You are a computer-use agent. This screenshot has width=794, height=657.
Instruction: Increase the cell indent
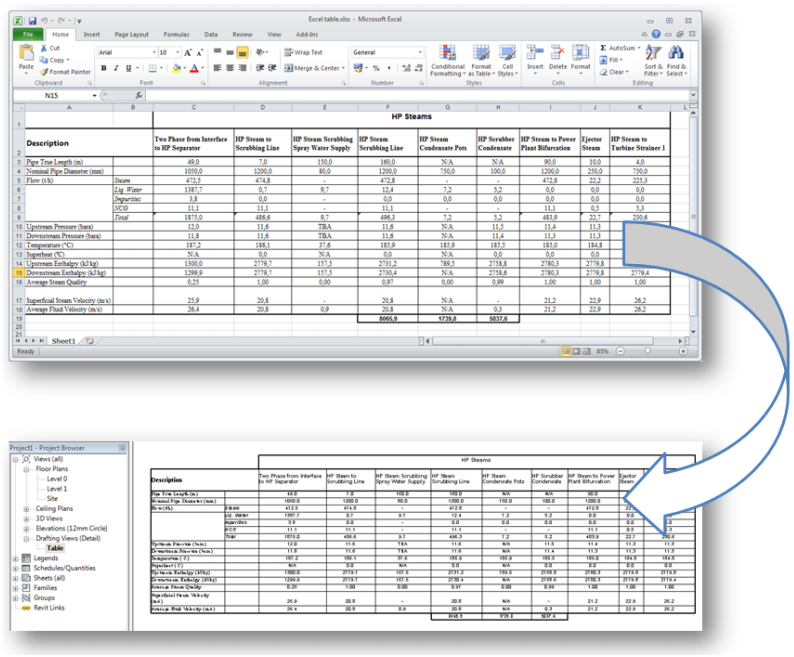(272, 68)
